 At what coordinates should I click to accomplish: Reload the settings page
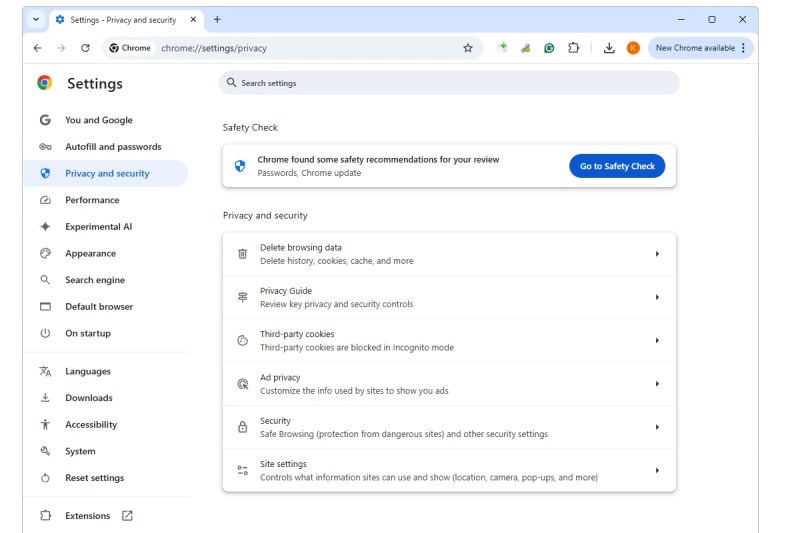pos(85,48)
